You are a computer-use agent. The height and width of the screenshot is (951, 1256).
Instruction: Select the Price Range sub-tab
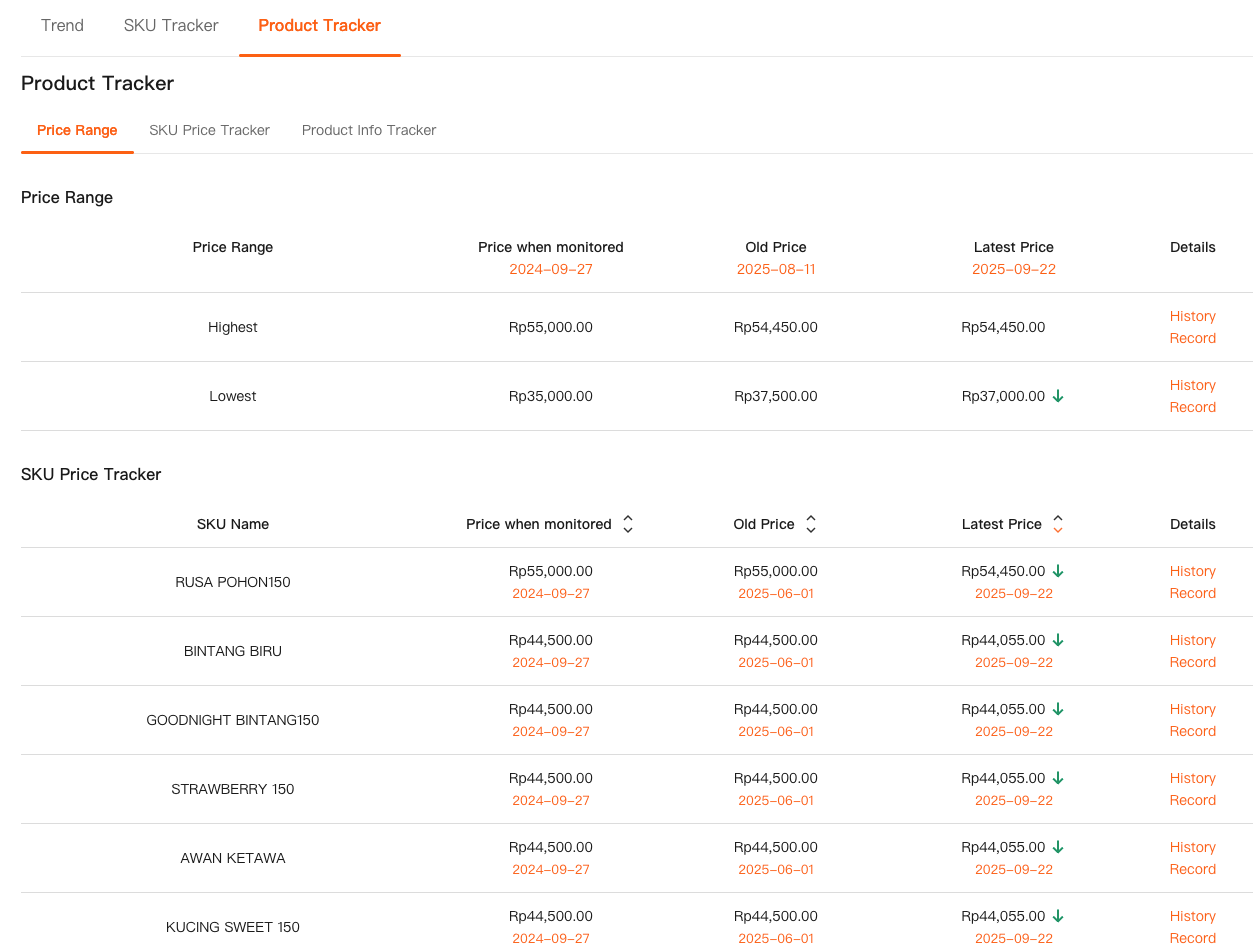tap(77, 130)
